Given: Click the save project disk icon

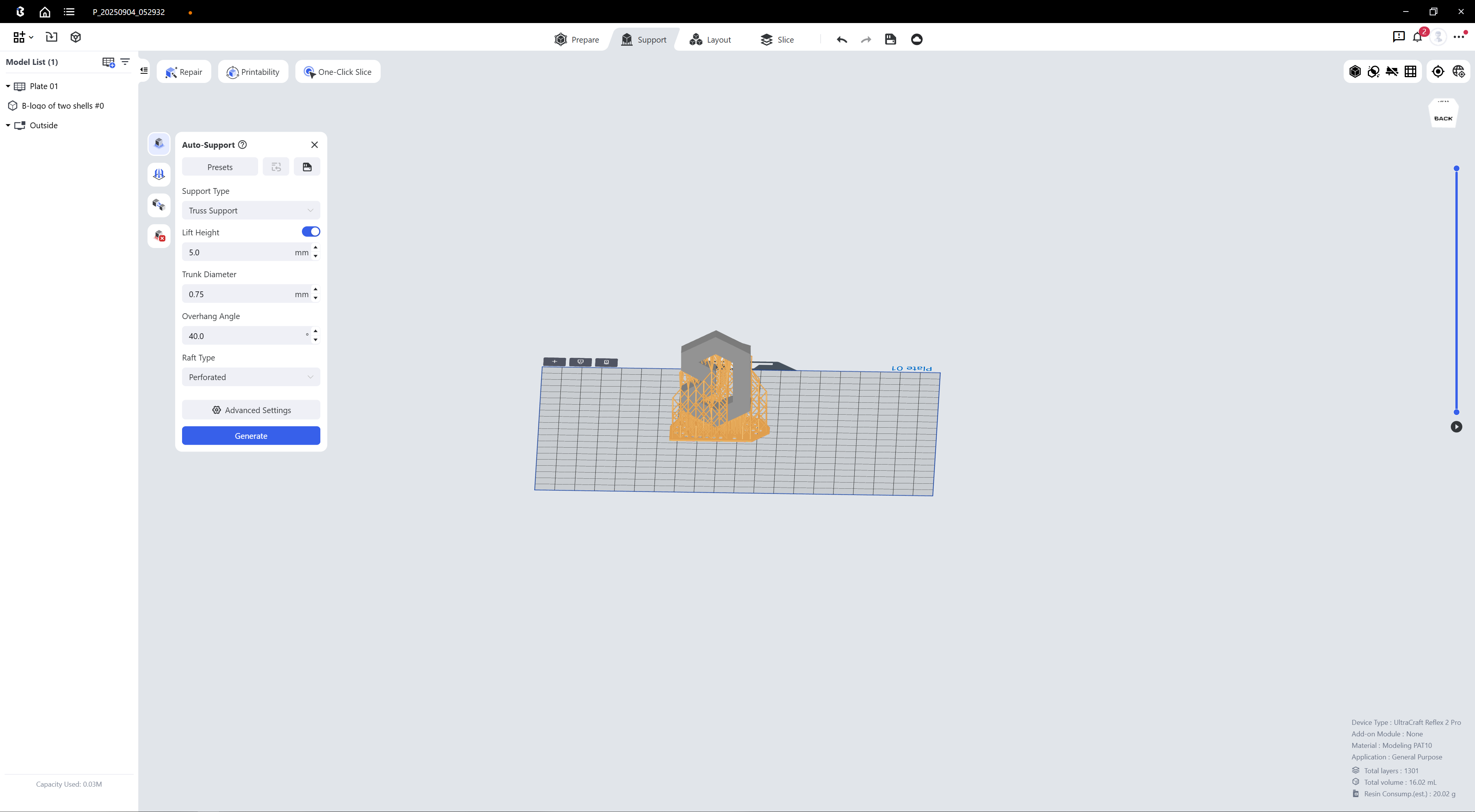Looking at the screenshot, I should coord(890,40).
